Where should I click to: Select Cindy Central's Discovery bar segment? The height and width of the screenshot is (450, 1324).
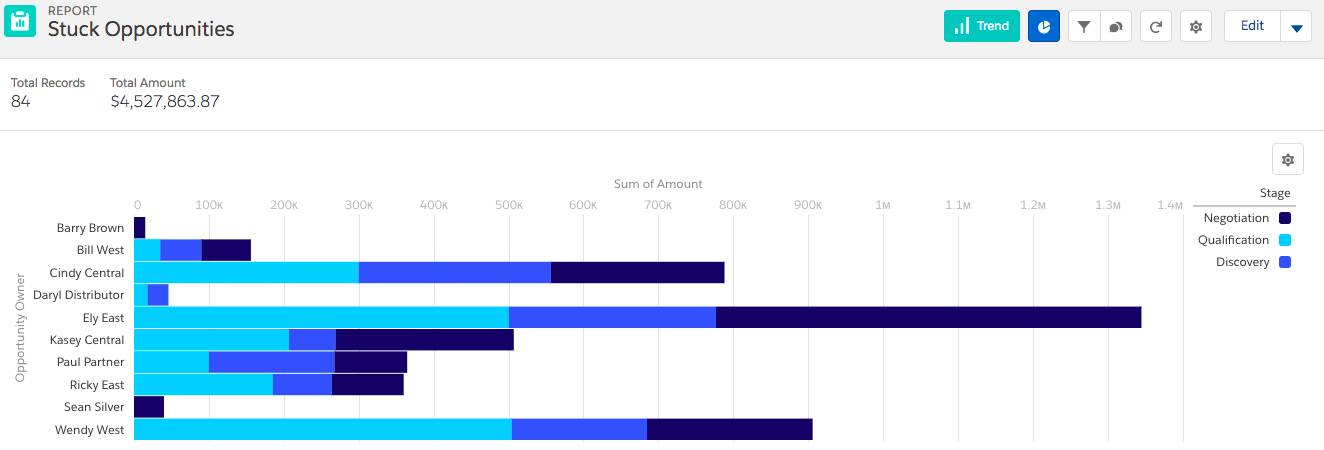[454, 273]
